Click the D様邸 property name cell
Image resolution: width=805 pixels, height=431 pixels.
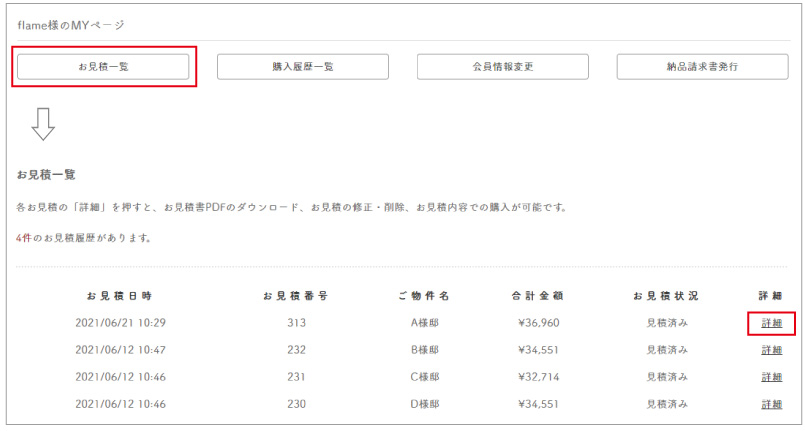(x=425, y=404)
